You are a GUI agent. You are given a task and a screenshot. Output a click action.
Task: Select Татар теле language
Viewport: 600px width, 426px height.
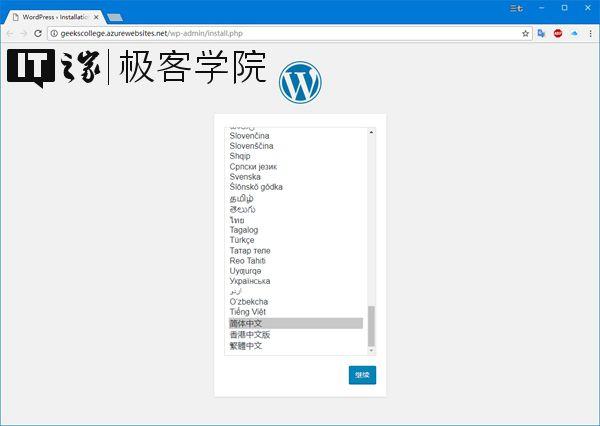pos(250,251)
